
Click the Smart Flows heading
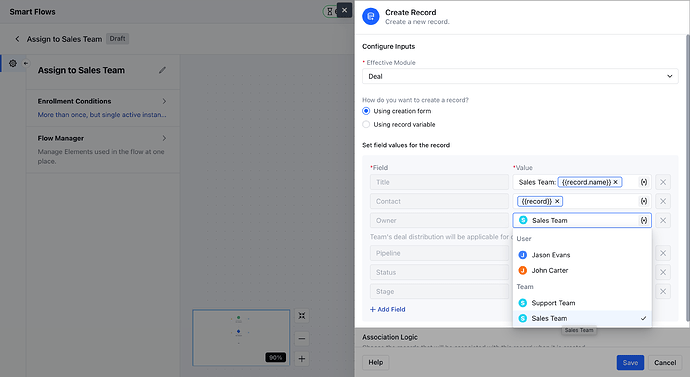[x=33, y=12]
